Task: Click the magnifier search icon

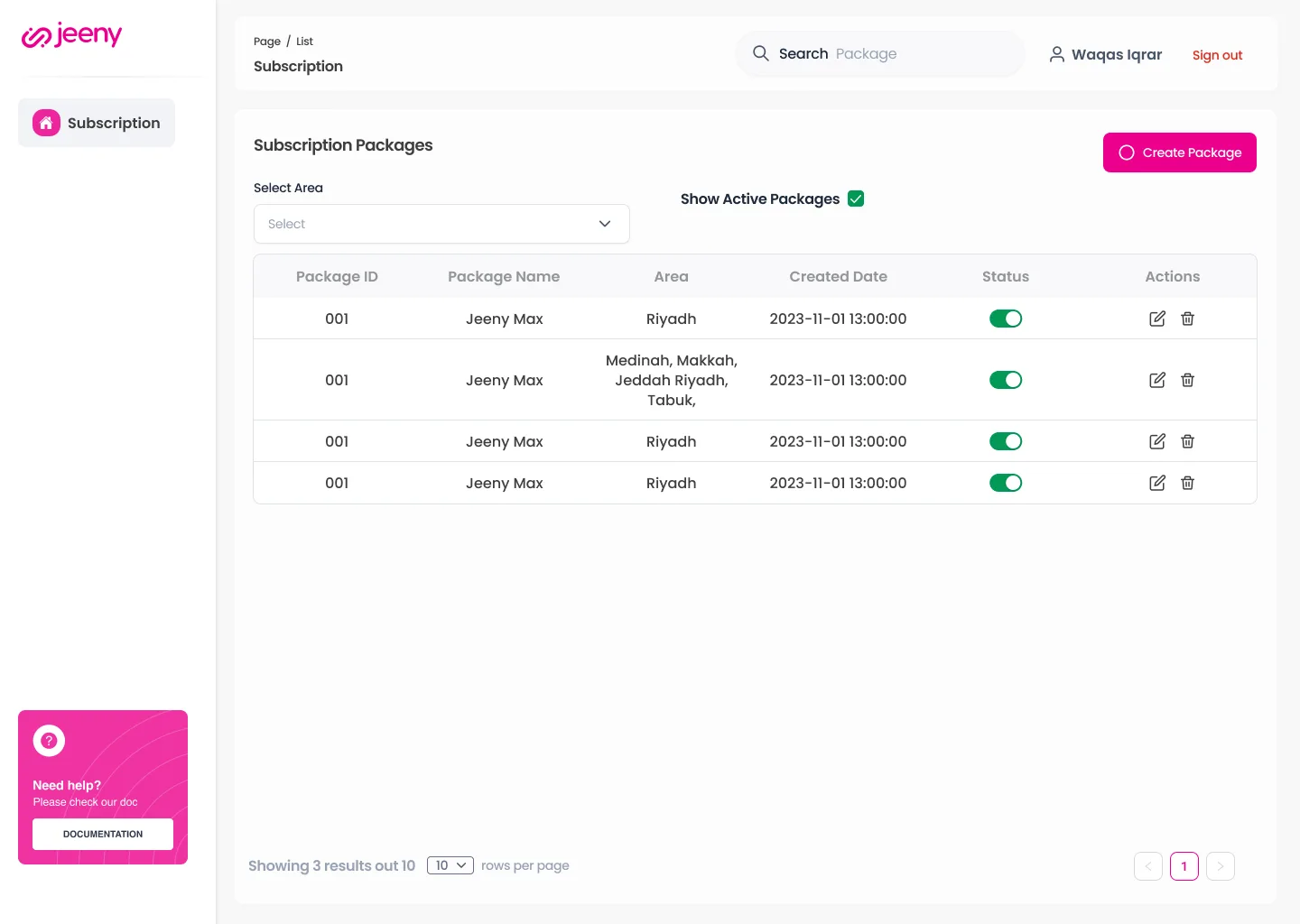Action: coord(761,53)
